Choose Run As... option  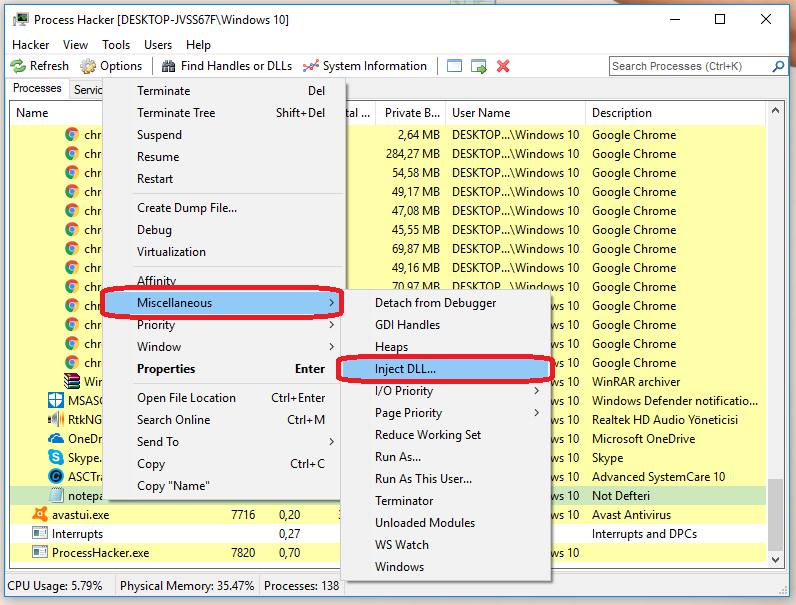coord(446,457)
